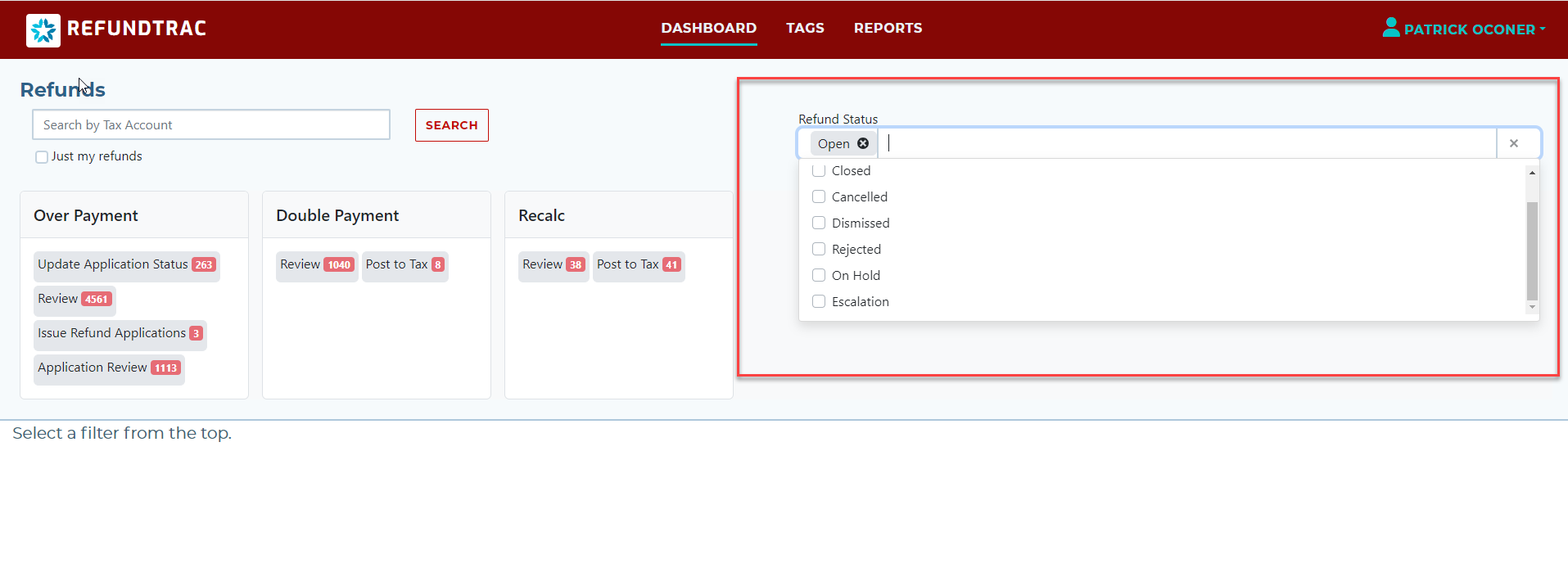This screenshot has height=582, width=1568.
Task: Enable the Just my refunds checkbox
Action: [x=42, y=157]
